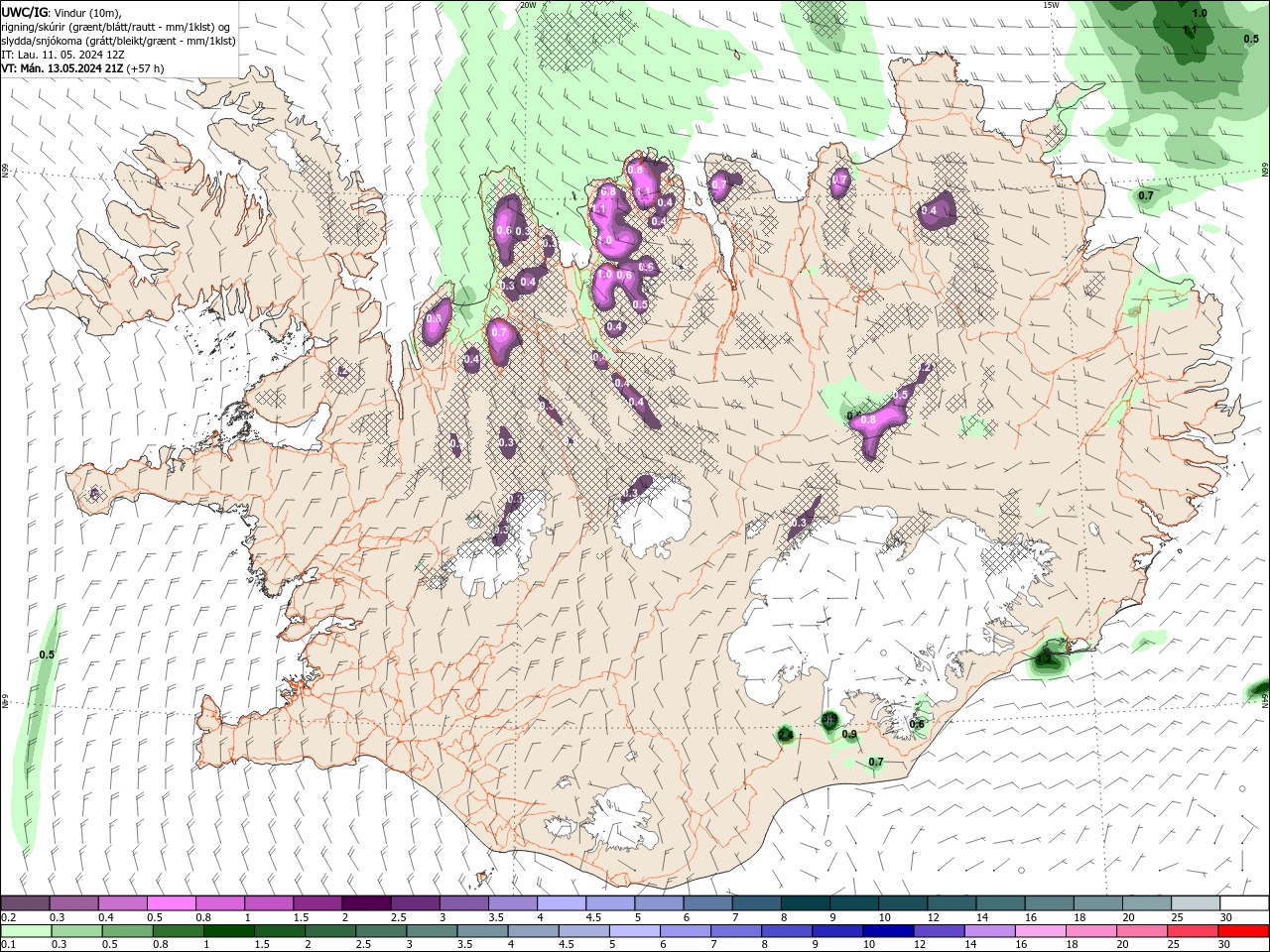Select the 2.5 grey-green swatch, lower legend row

click(x=380, y=931)
